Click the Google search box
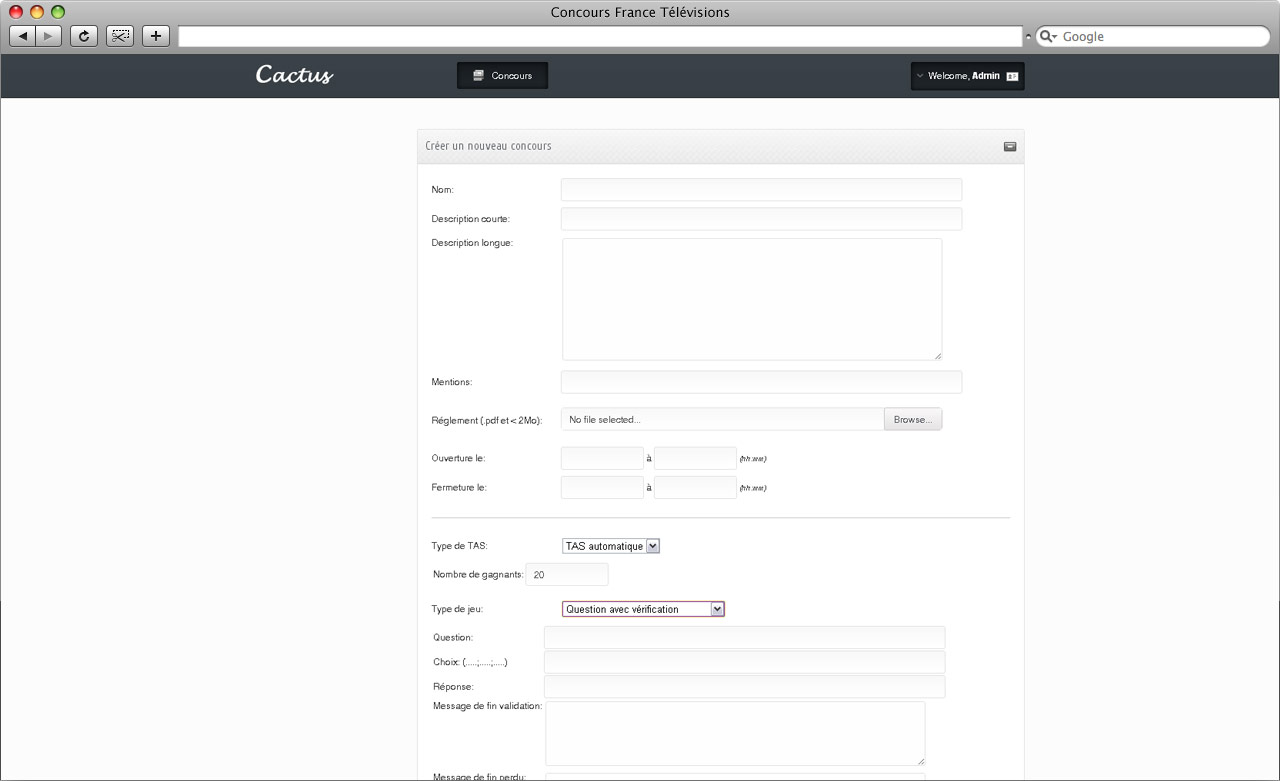Screen dimensions: 1280x781 click(1152, 36)
